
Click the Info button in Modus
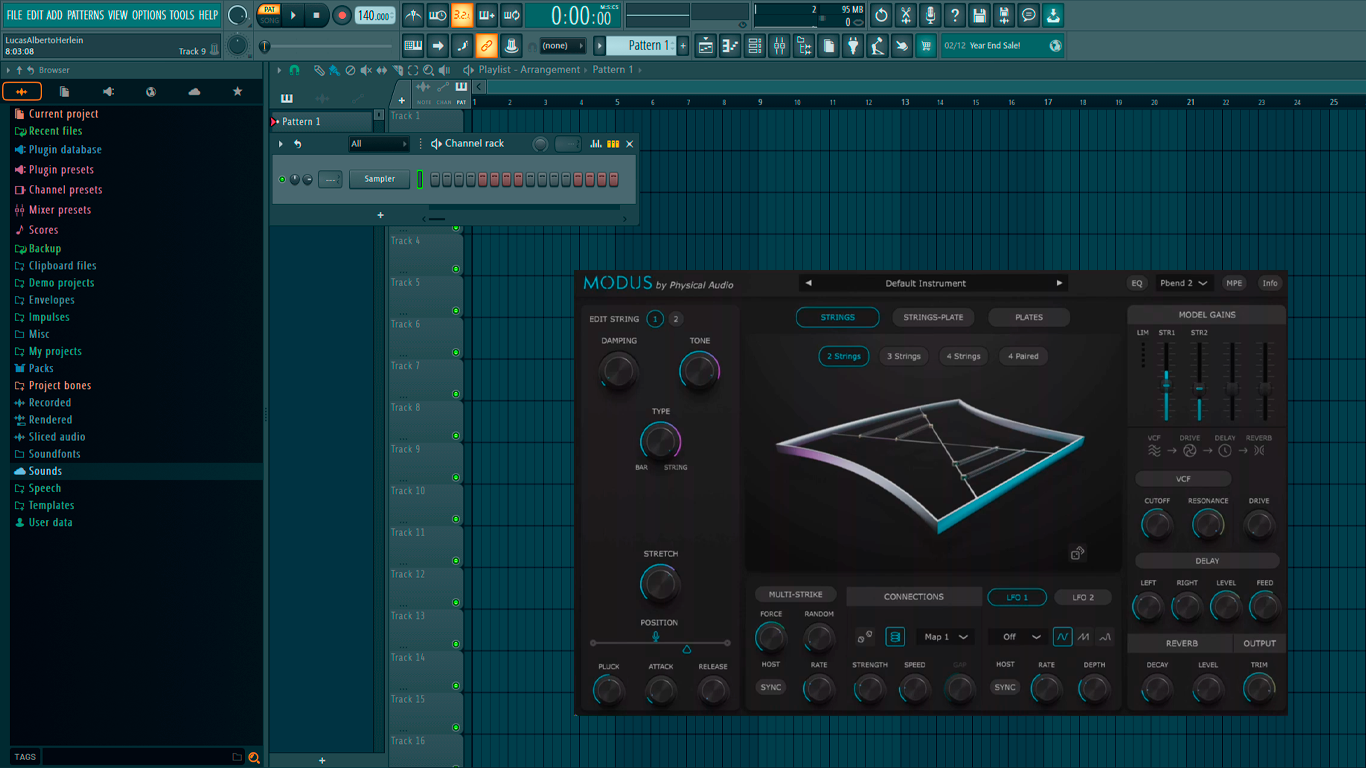coord(1270,283)
